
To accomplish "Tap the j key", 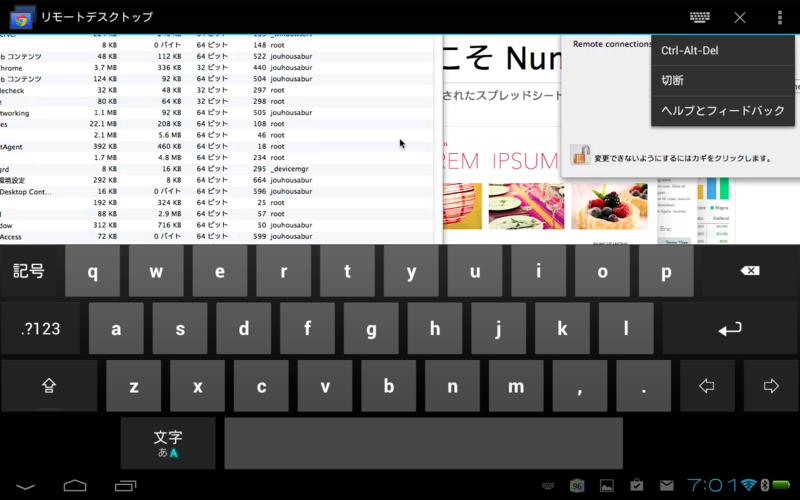I will [x=499, y=329].
